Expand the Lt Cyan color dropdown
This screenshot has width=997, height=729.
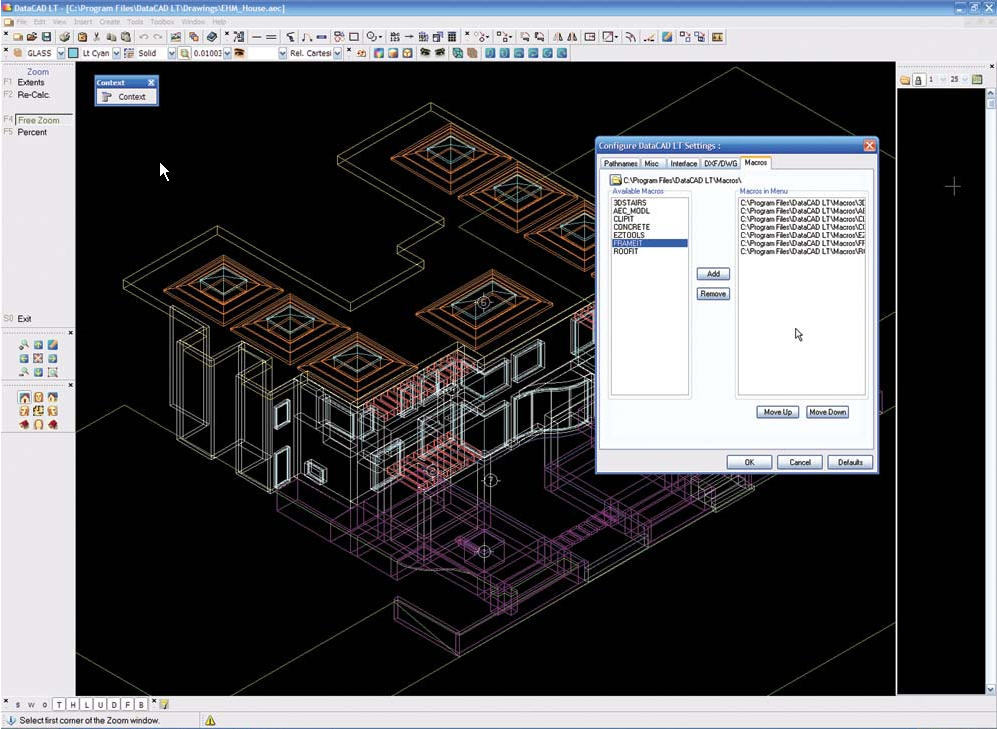[116, 53]
